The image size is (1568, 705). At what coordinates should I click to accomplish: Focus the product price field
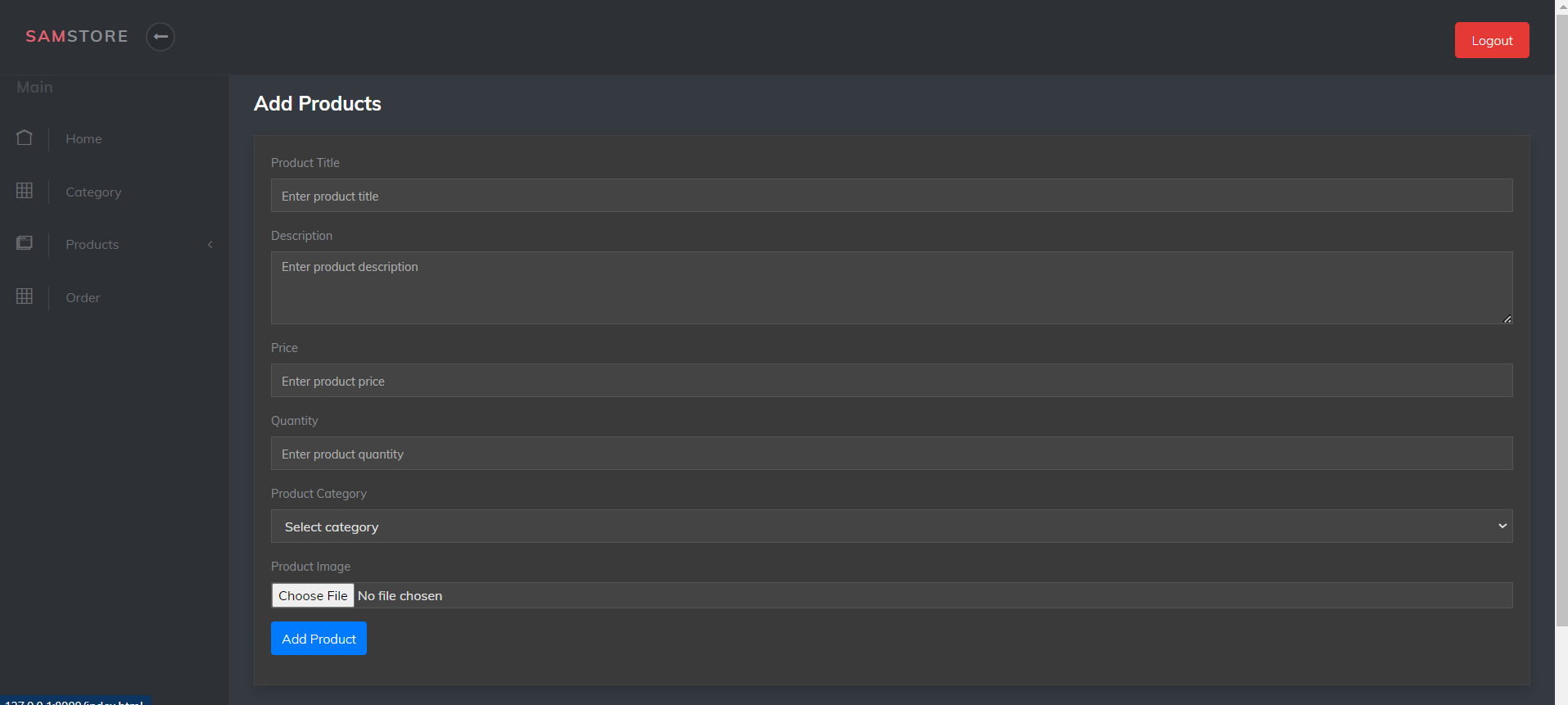click(x=892, y=381)
